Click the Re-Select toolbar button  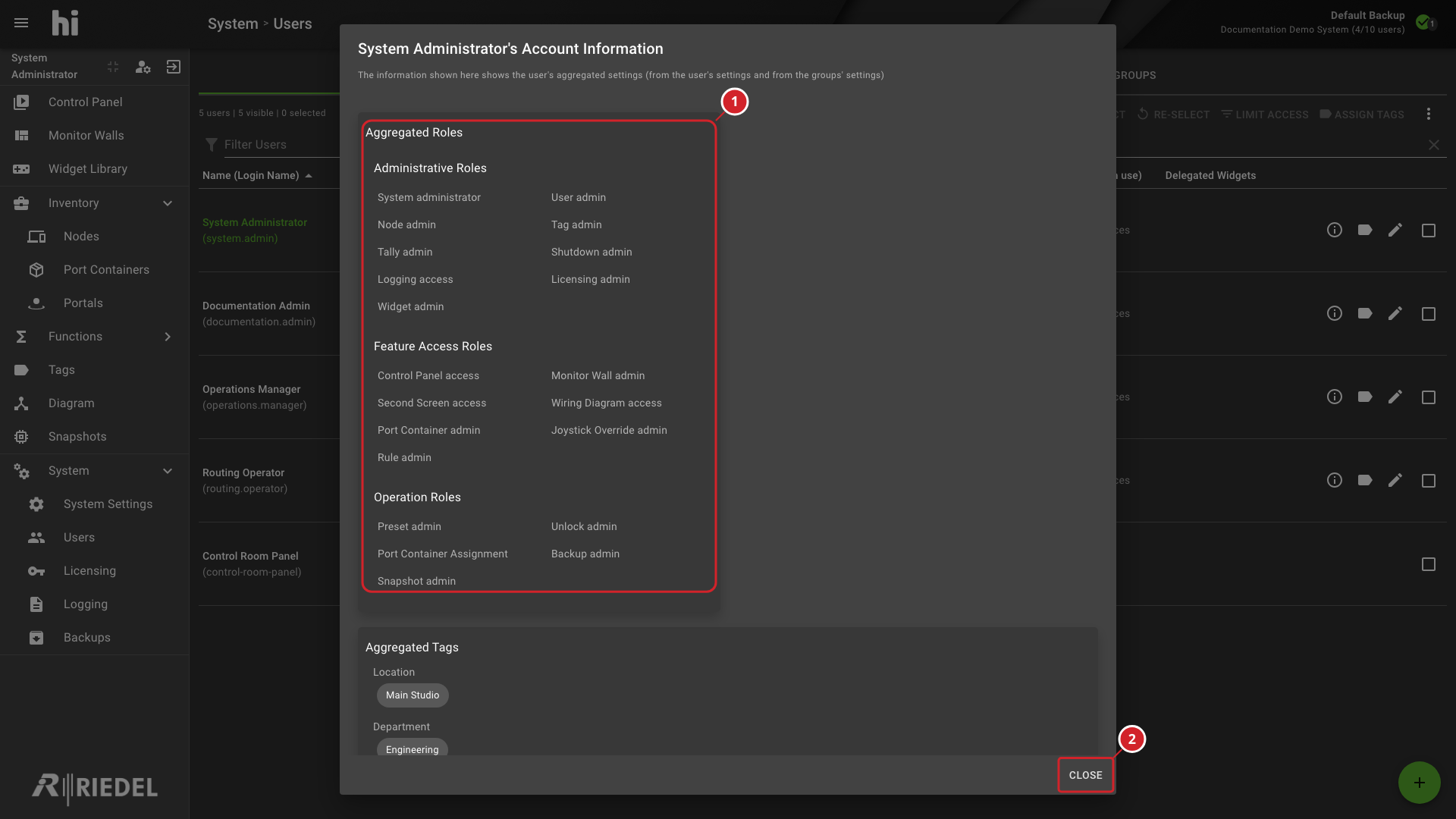point(1173,115)
